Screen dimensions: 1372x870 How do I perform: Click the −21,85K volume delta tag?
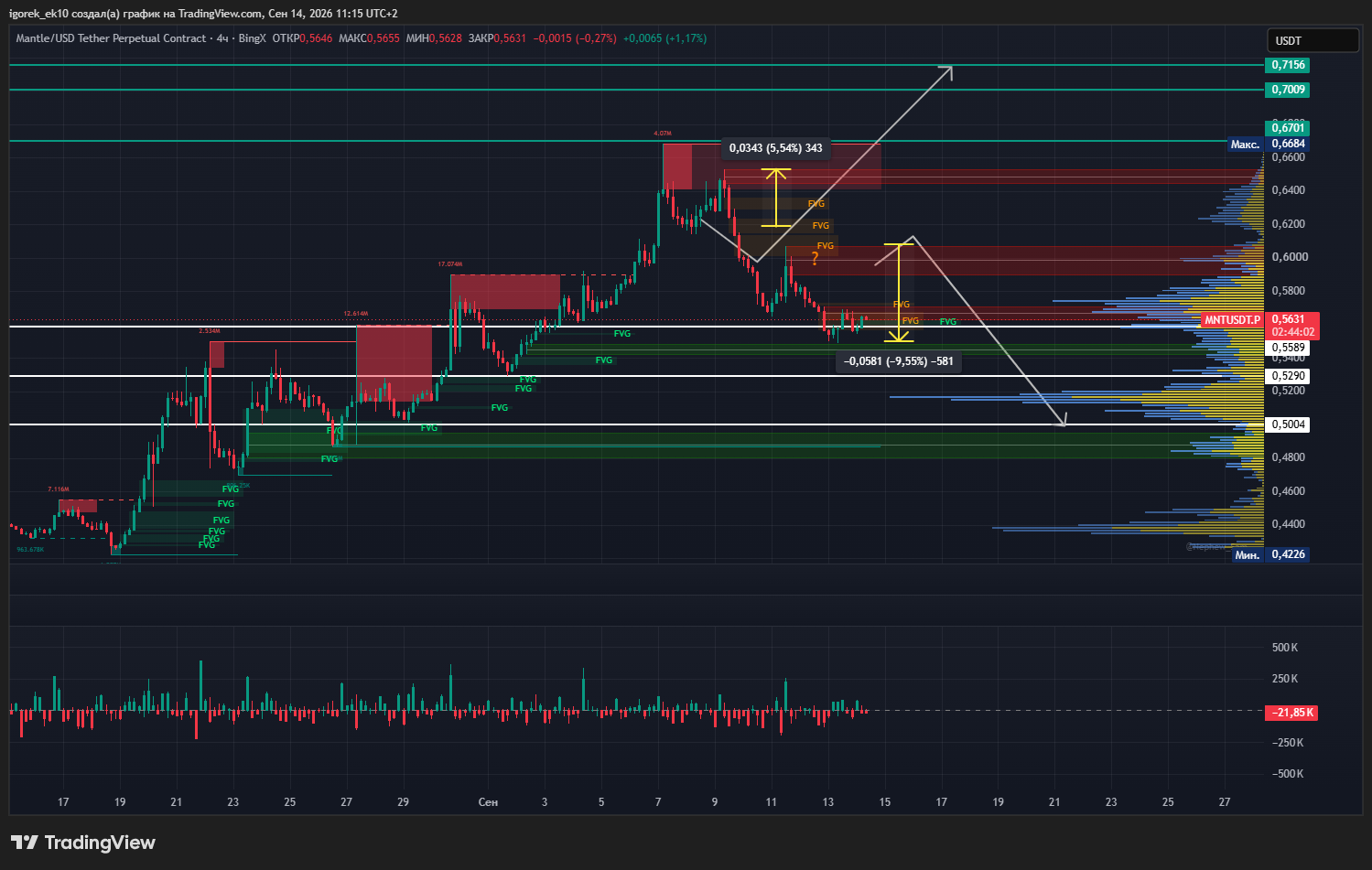1292,713
